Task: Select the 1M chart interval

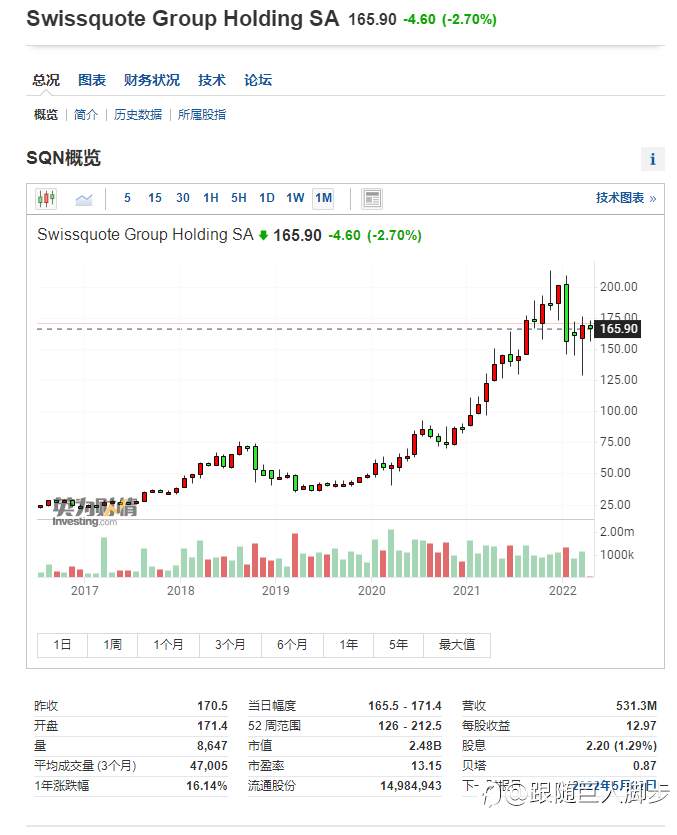Action: (323, 198)
